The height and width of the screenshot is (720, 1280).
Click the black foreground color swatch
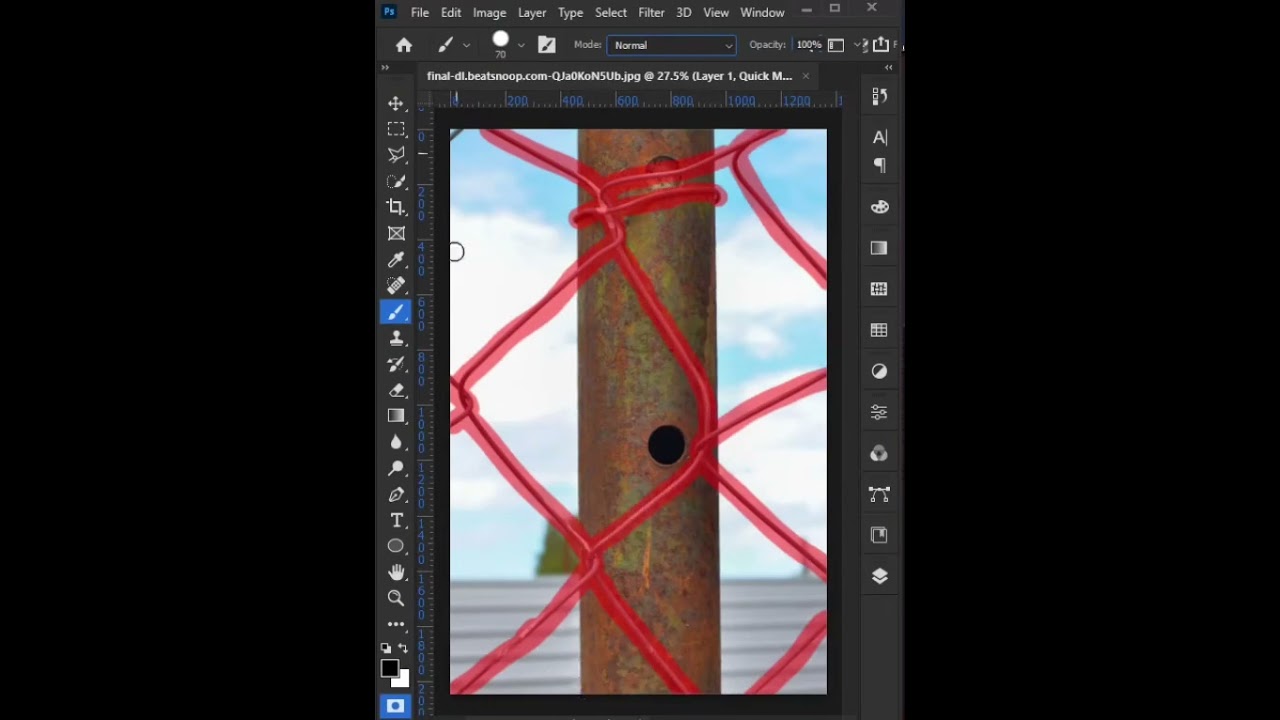390,669
